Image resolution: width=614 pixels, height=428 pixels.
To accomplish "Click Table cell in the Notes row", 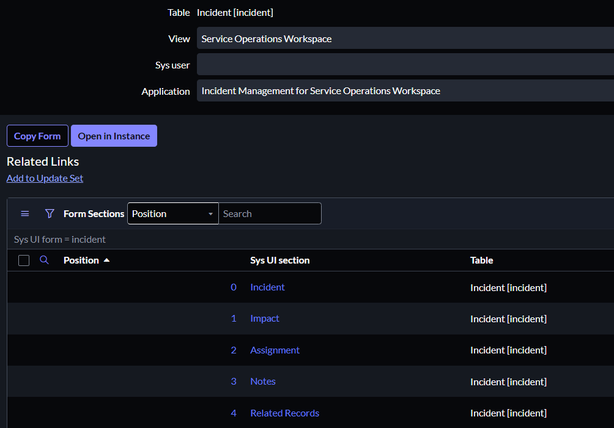I will coord(508,382).
